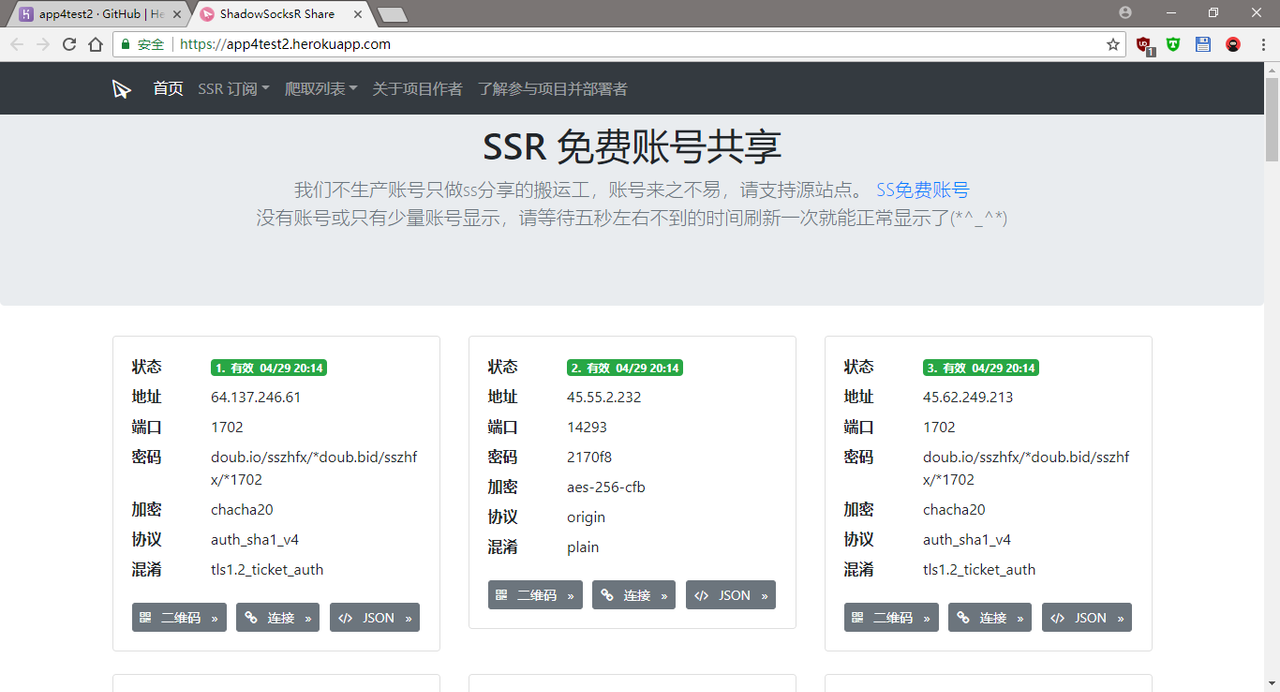
Task: Click the address 45.62.249.213
Action: 968,397
